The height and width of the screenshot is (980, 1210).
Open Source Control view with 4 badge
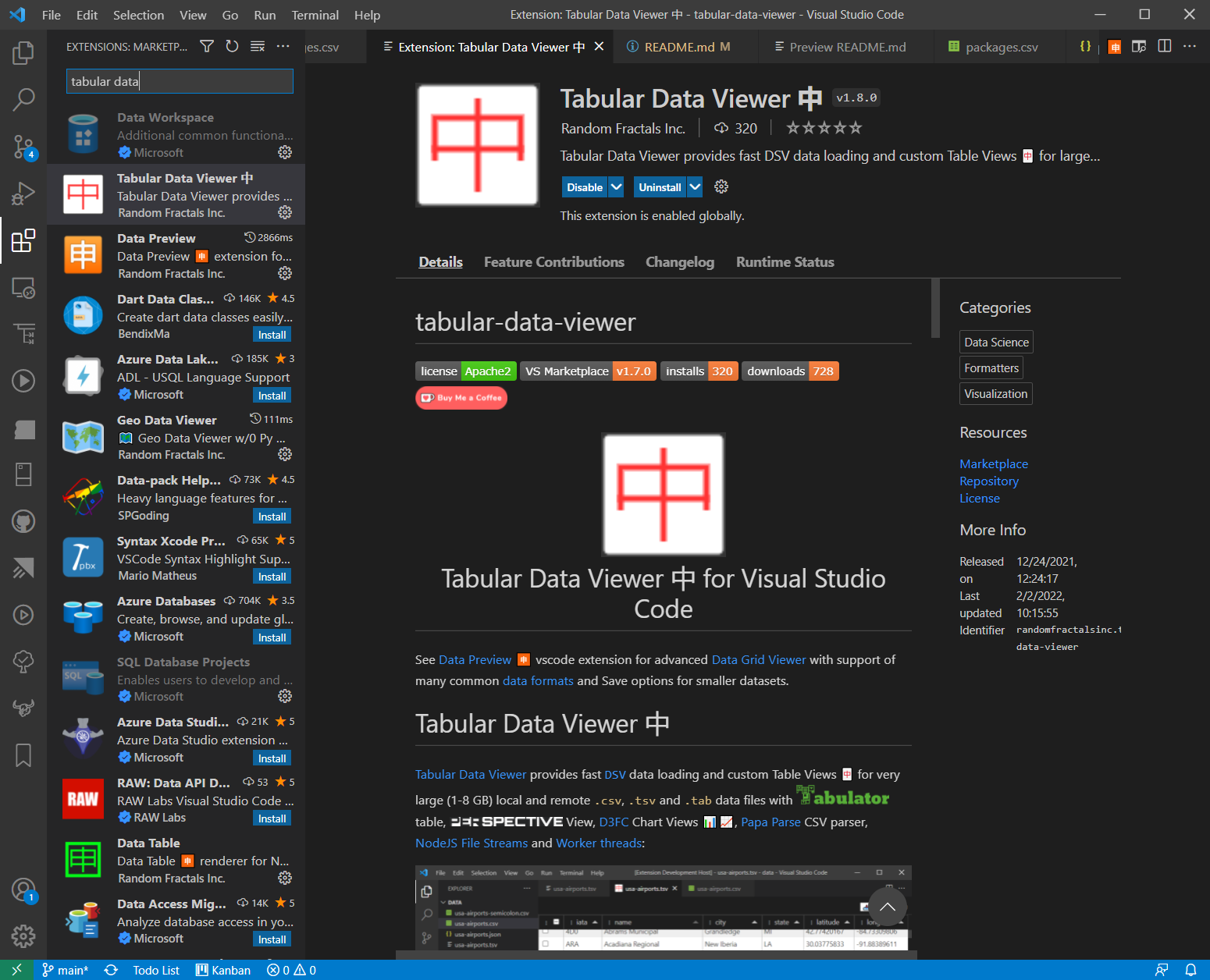tap(23, 146)
